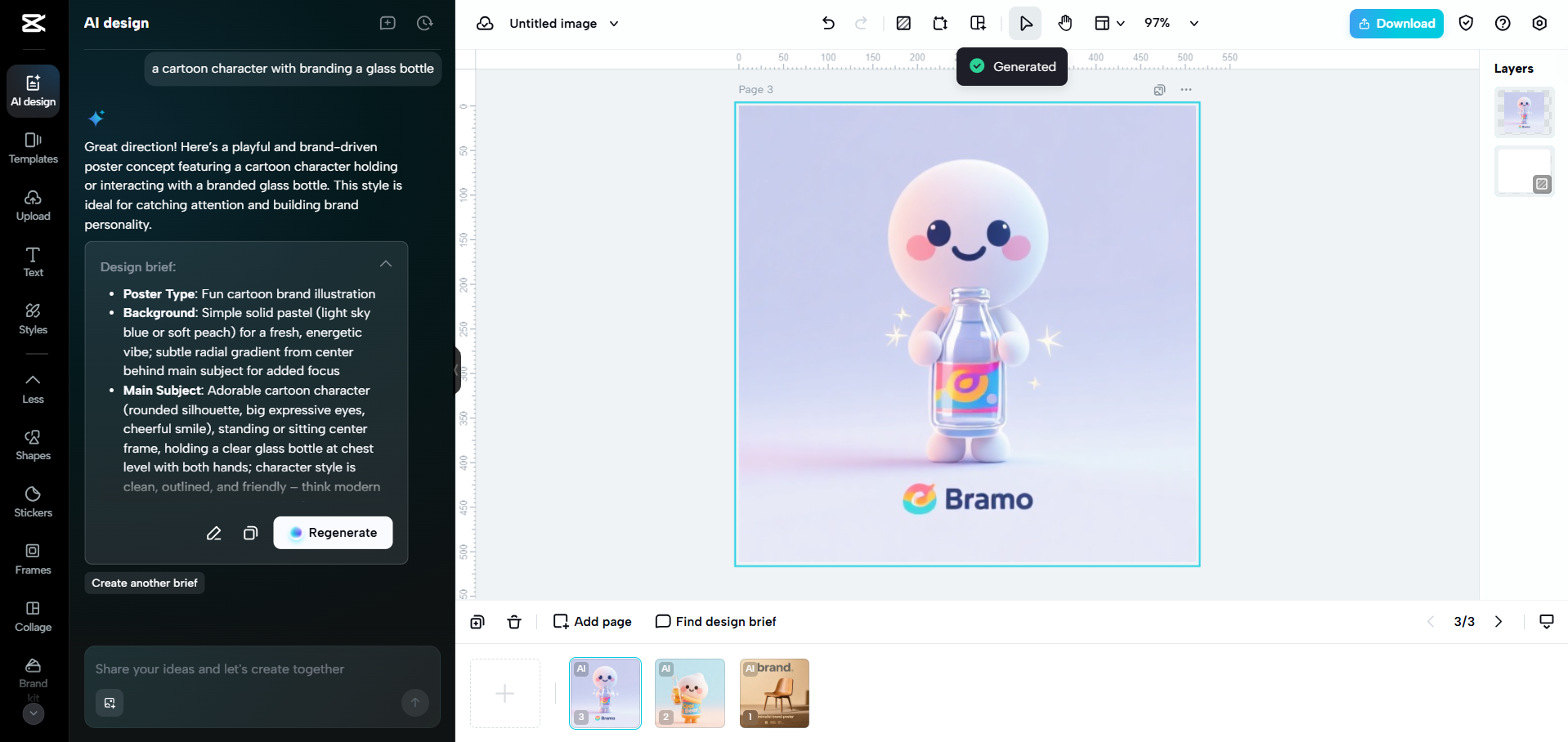Switch to the Templates sidebar tab
The width and height of the screenshot is (1568, 742).
[33, 147]
